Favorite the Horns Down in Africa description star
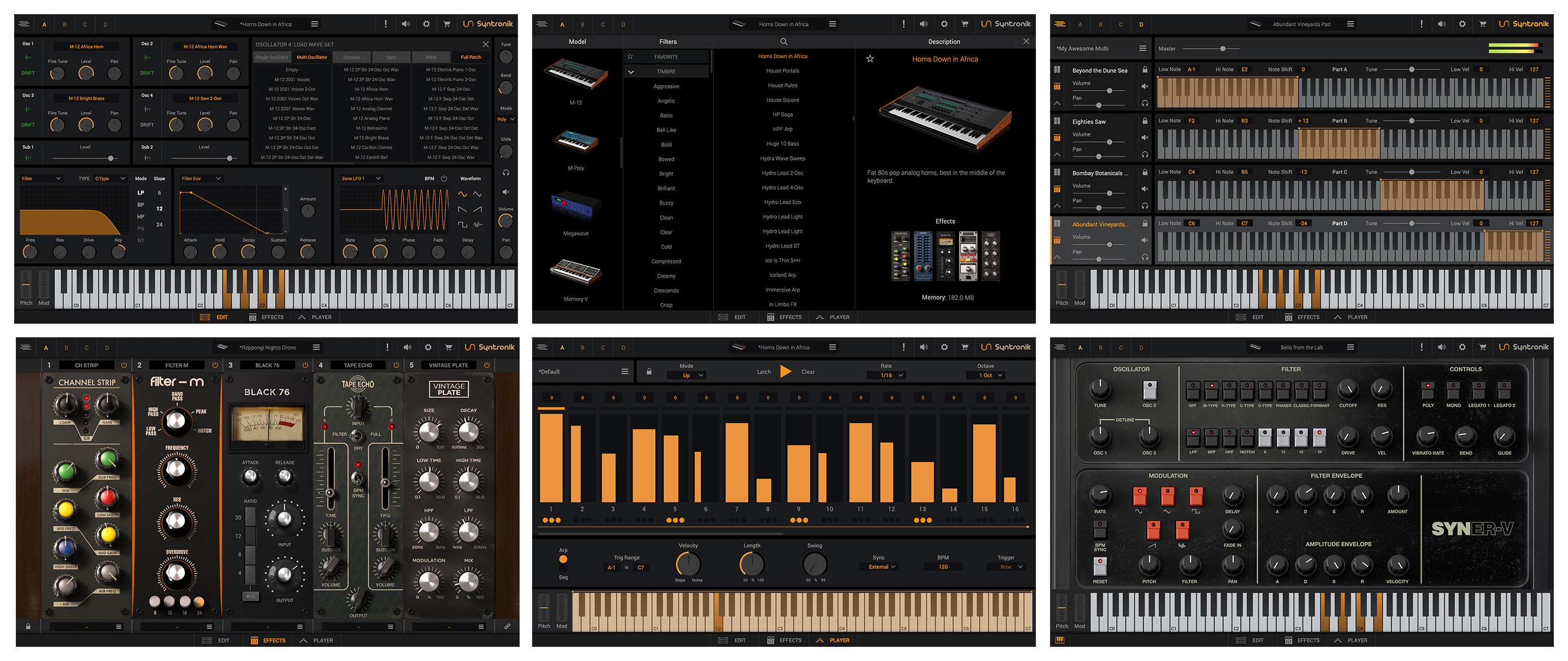Viewport: 1568px width, 661px height. (870, 59)
